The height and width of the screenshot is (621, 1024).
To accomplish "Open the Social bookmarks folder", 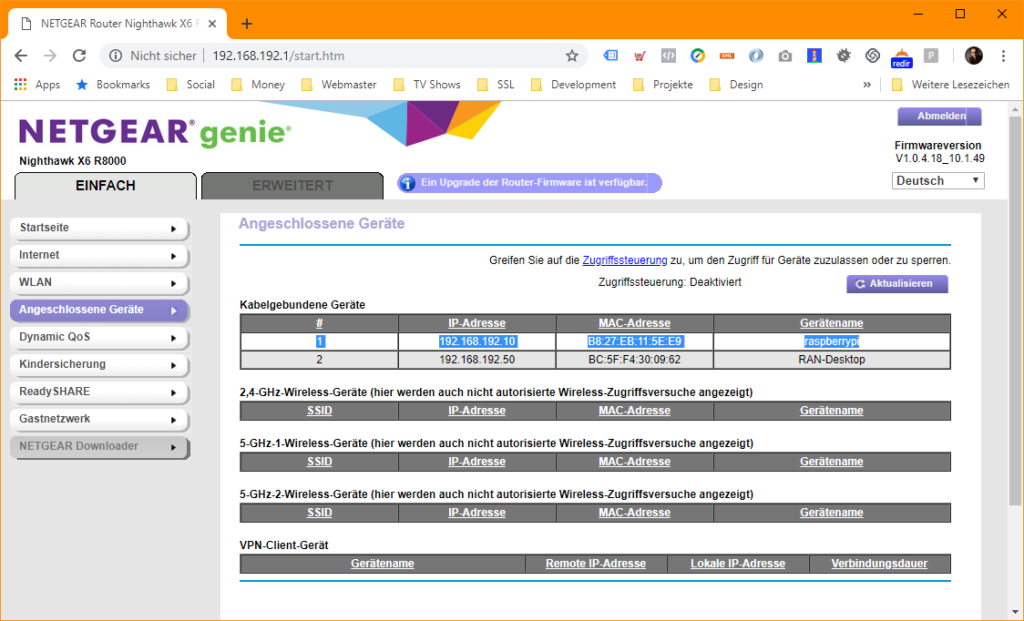I will coord(191,84).
